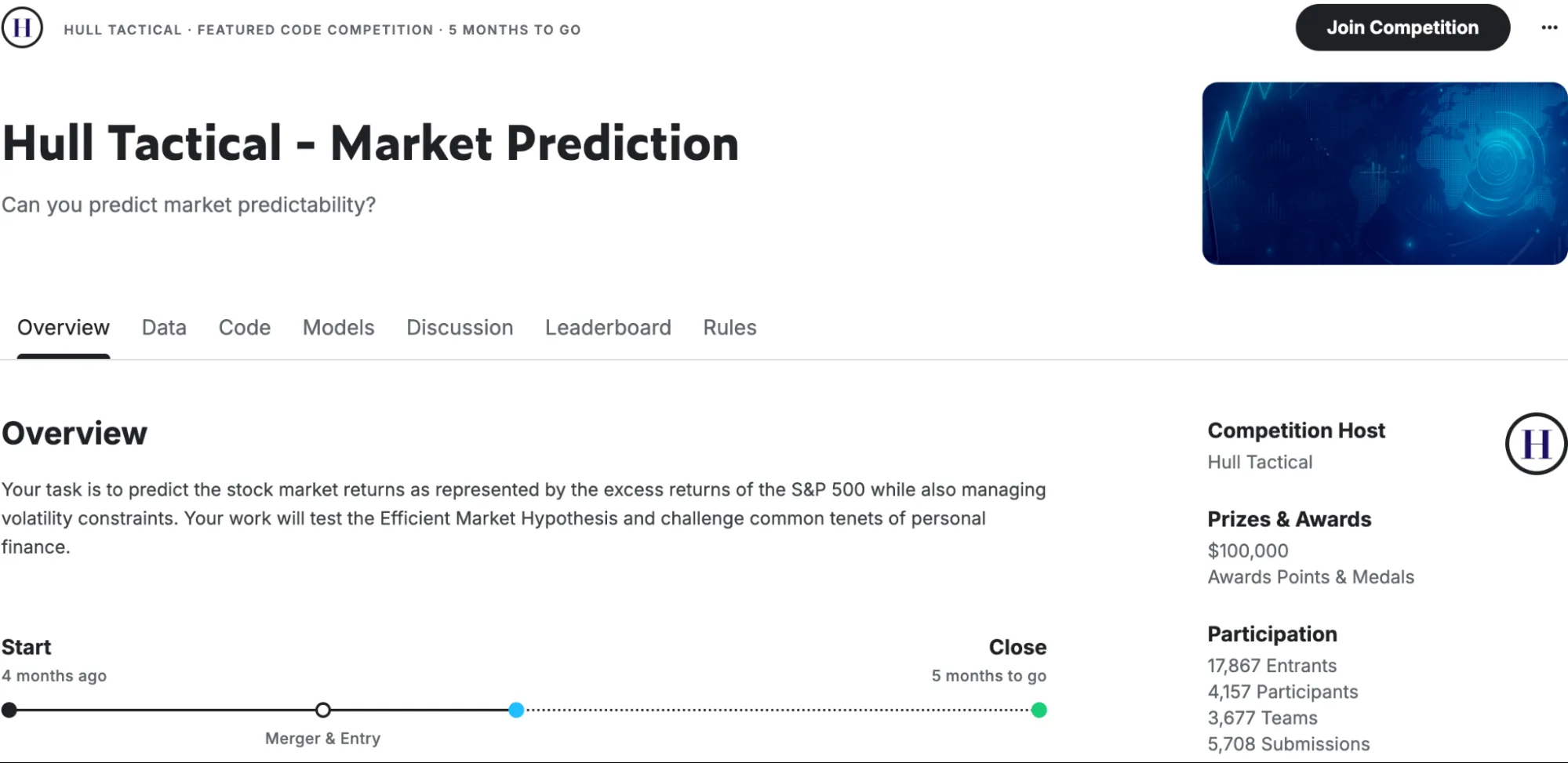Screen dimensions: 1568x763
Task: Switch to the Data tab
Action: click(163, 328)
